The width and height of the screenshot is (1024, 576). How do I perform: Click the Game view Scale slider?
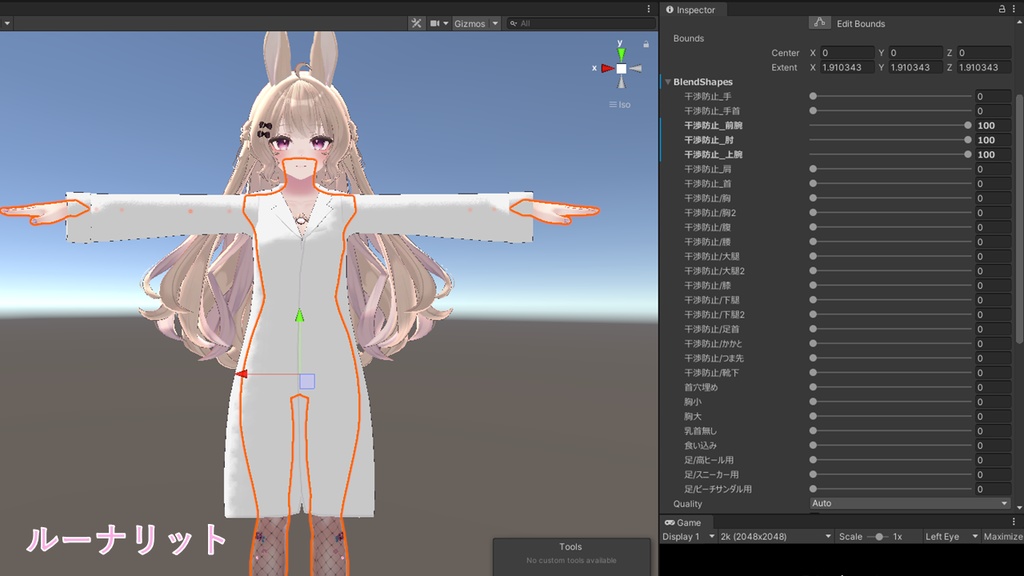(x=879, y=537)
